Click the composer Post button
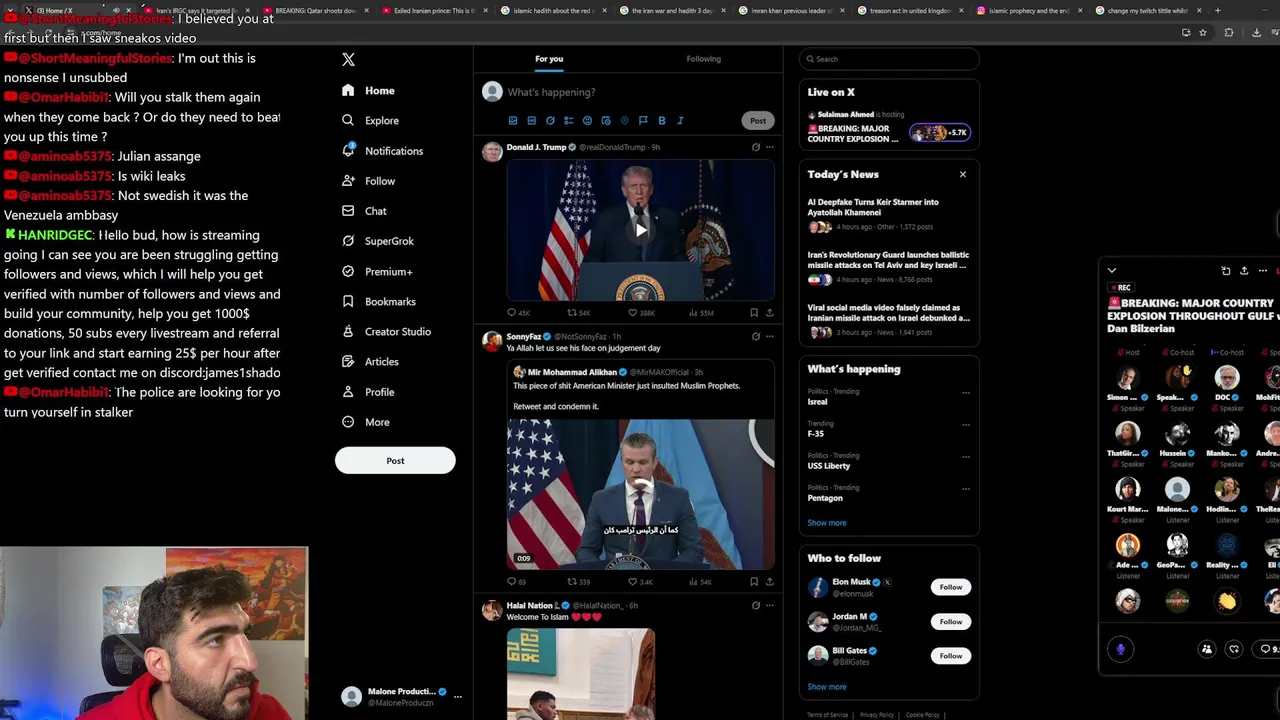The height and width of the screenshot is (720, 1280). [x=758, y=121]
